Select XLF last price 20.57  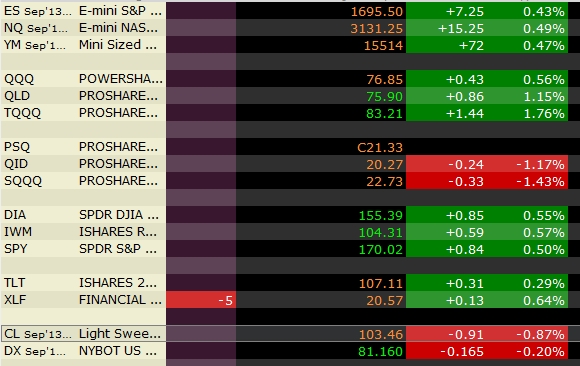[384, 300]
